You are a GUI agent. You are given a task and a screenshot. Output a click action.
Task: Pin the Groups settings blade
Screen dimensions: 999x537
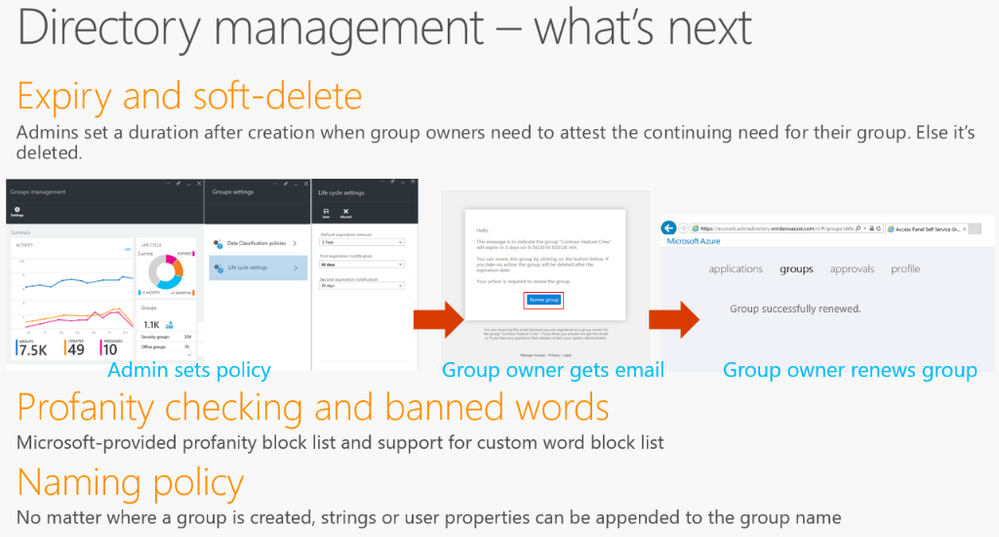[286, 183]
